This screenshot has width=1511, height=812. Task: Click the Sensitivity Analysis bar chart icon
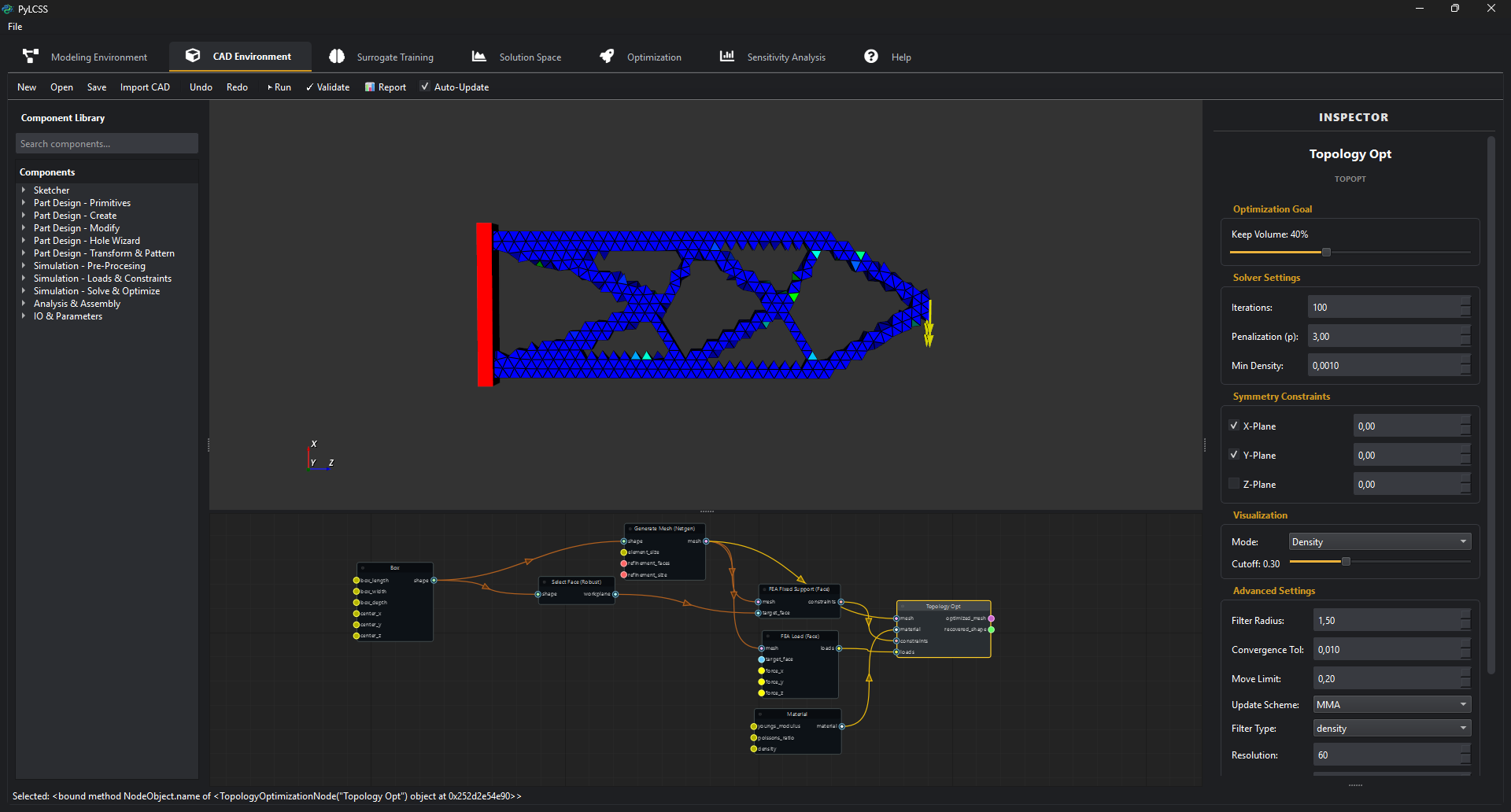[727, 56]
